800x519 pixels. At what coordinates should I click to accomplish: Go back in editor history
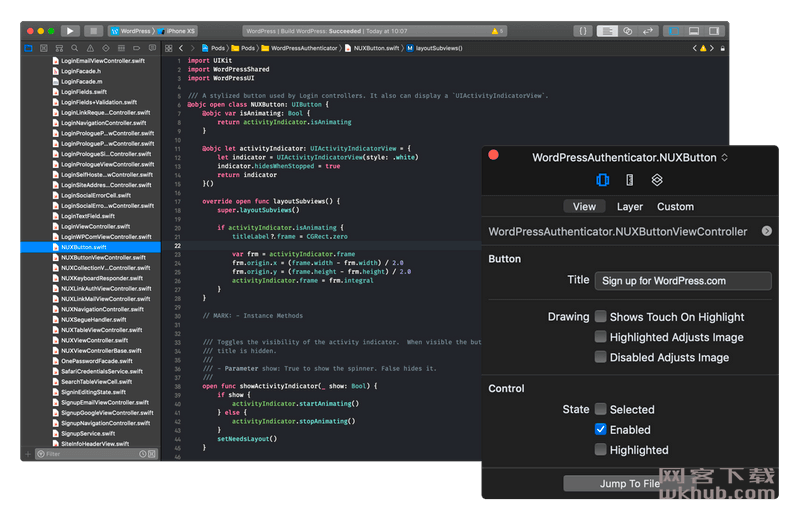click(x=181, y=48)
